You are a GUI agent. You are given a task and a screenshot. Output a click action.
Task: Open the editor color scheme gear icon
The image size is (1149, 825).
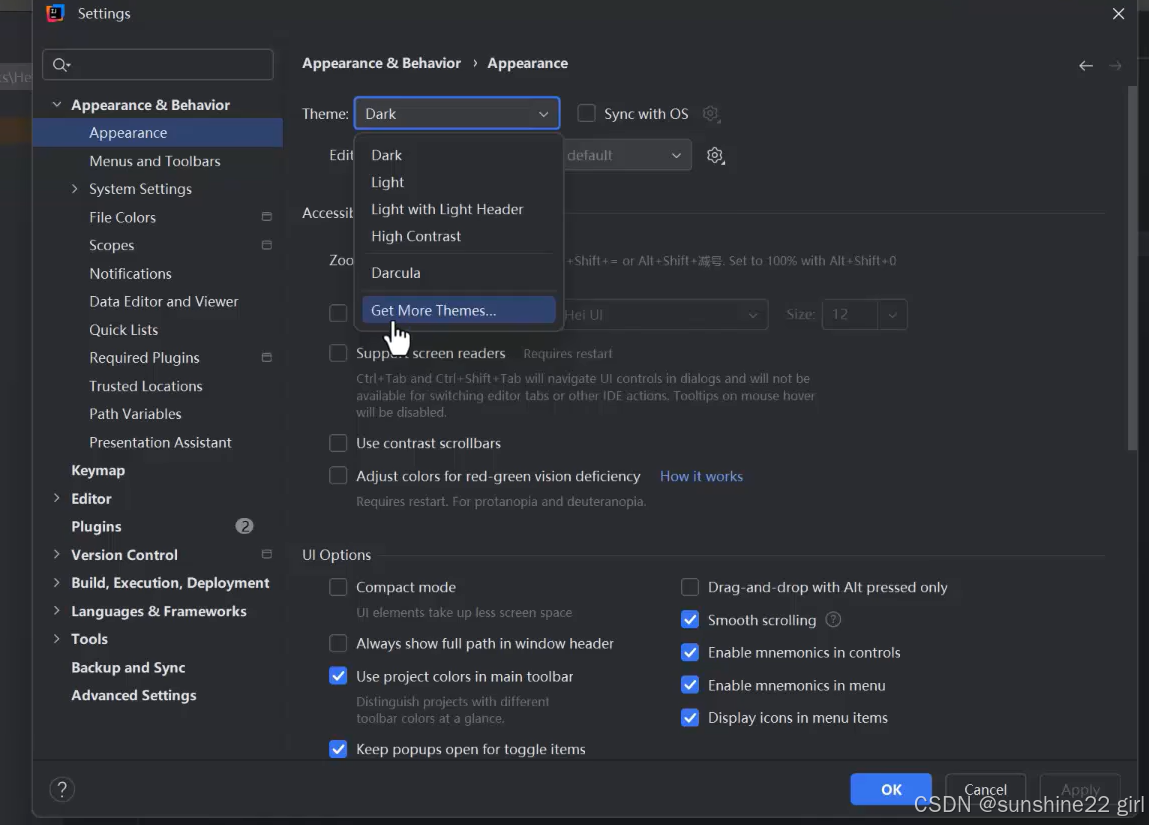click(715, 155)
